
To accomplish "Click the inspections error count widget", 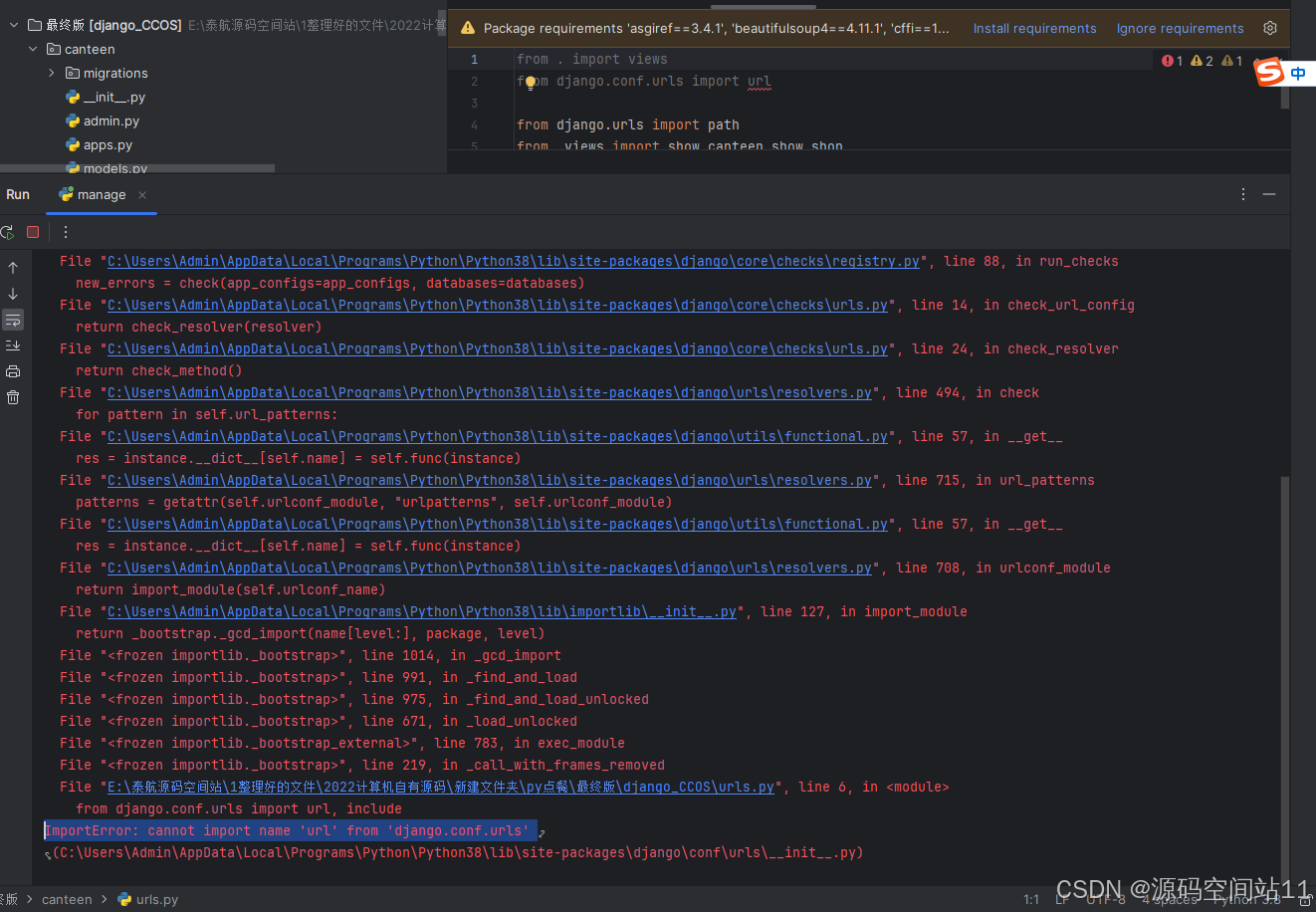I will coord(1170,61).
